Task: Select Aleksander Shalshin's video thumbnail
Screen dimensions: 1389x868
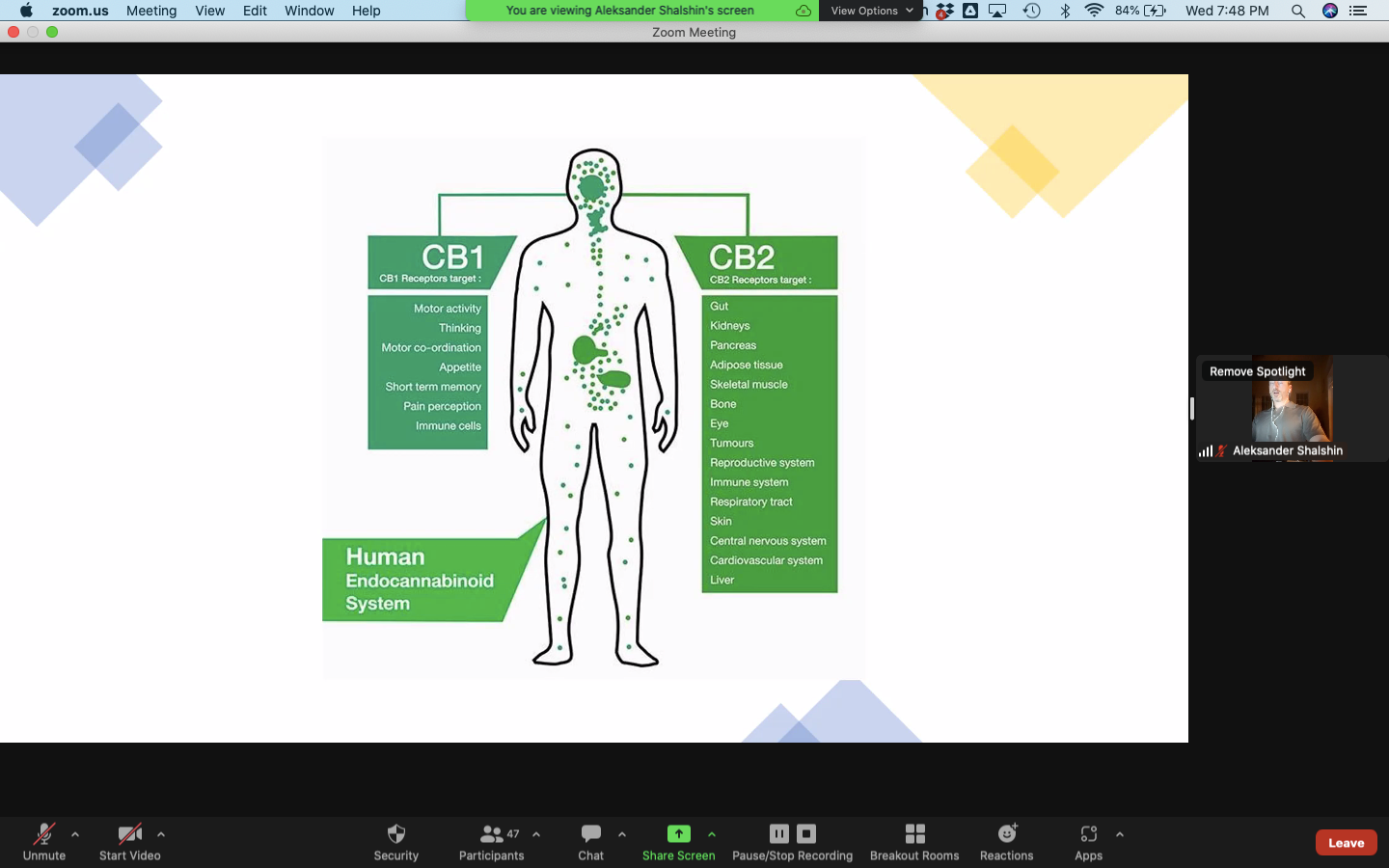Action: 1292,408
